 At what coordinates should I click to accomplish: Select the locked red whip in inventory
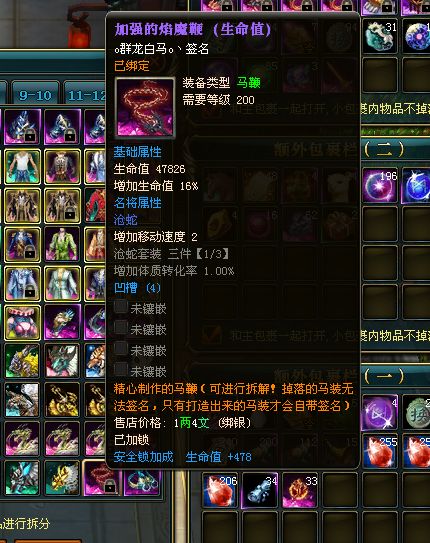pyautogui.click(x=102, y=478)
